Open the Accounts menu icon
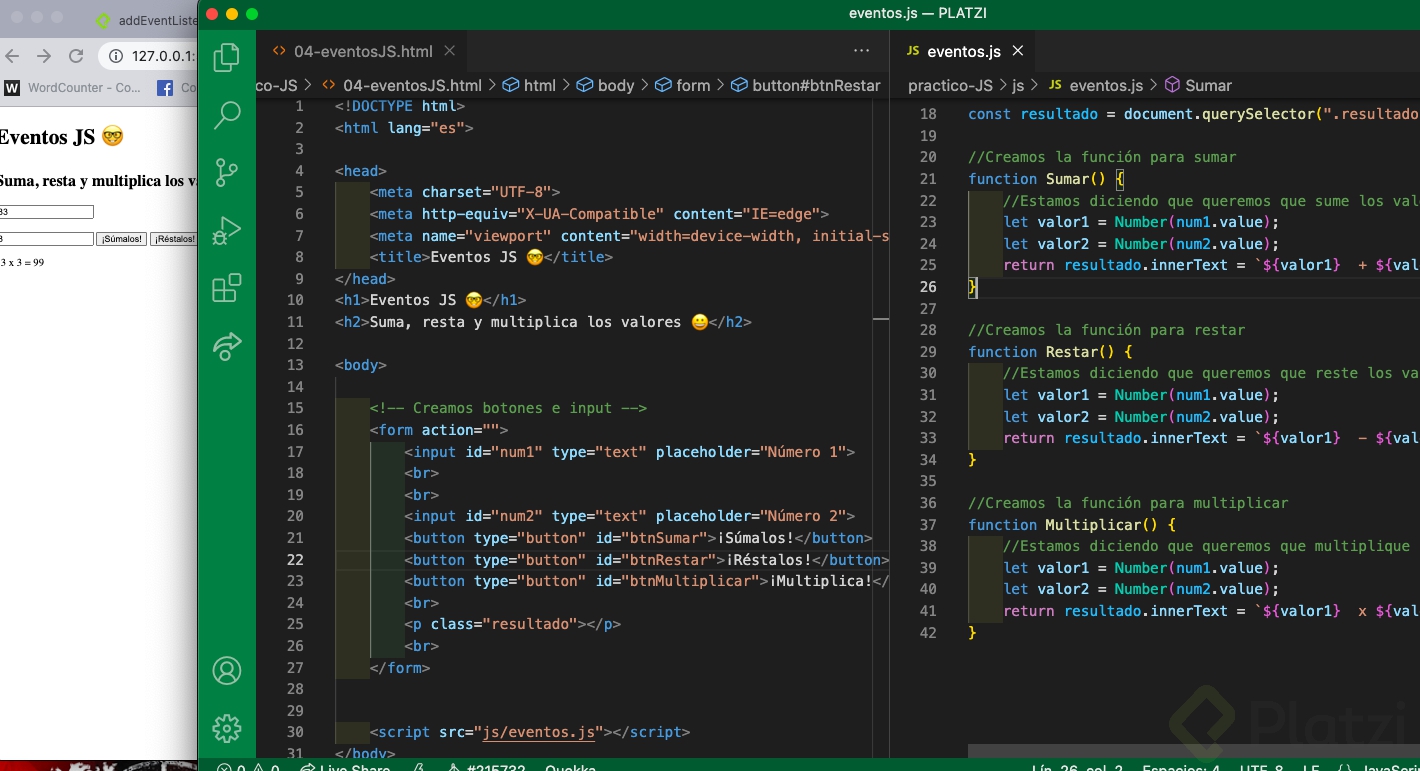Image resolution: width=1420 pixels, height=771 pixels. tap(227, 670)
